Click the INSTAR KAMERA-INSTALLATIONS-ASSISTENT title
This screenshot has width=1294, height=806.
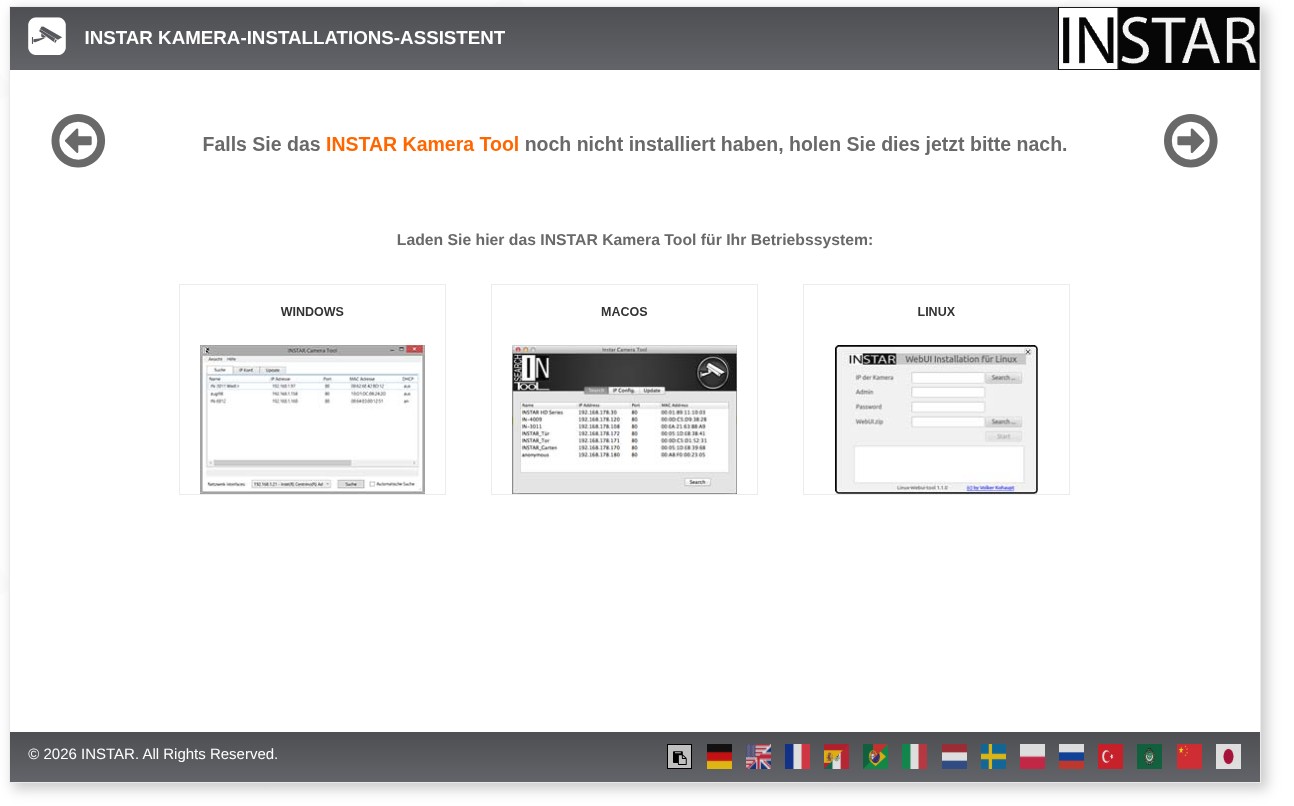pyautogui.click(x=295, y=38)
